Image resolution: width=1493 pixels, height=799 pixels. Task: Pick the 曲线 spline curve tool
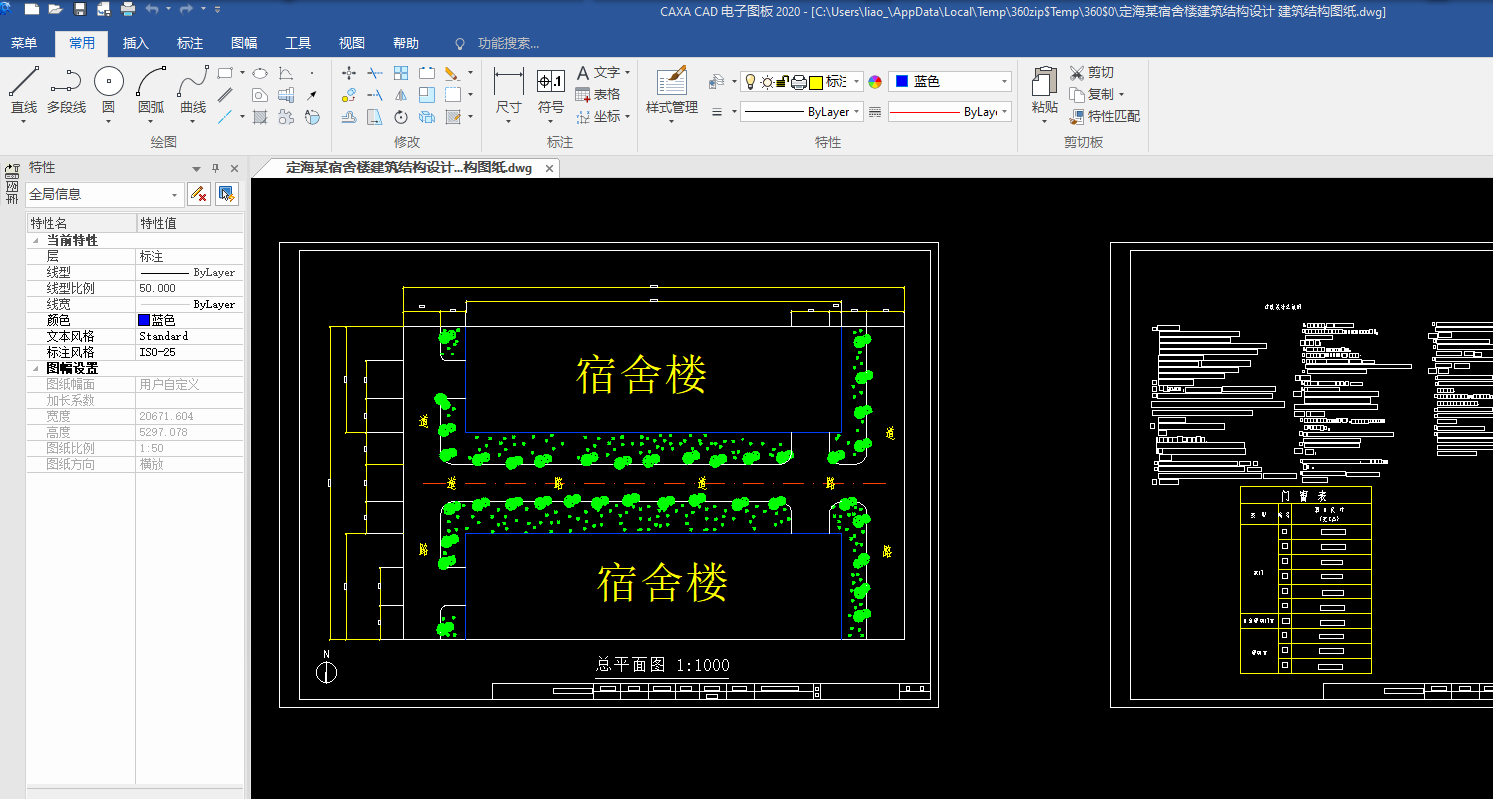point(193,93)
